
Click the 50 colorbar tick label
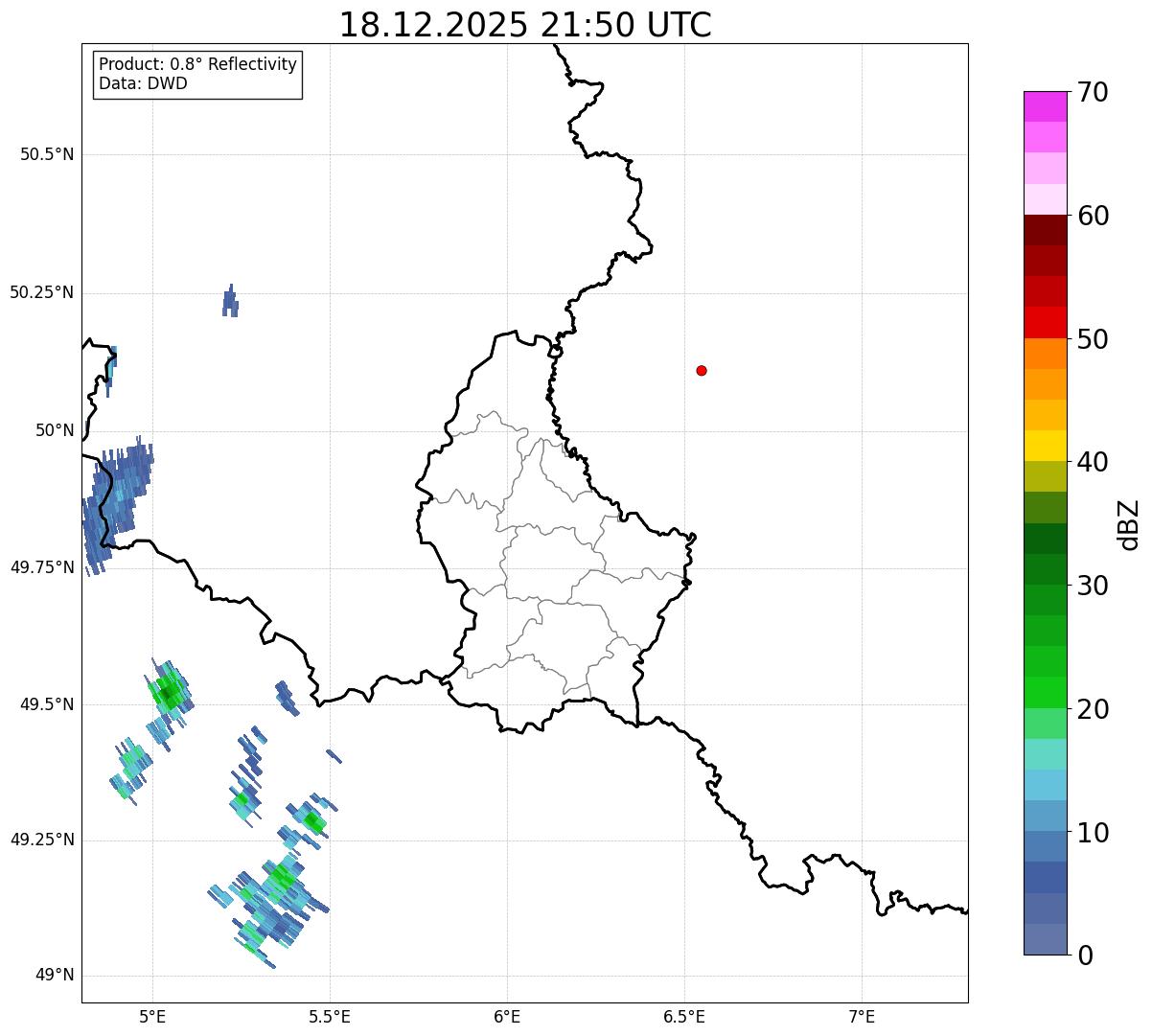pos(1093,339)
